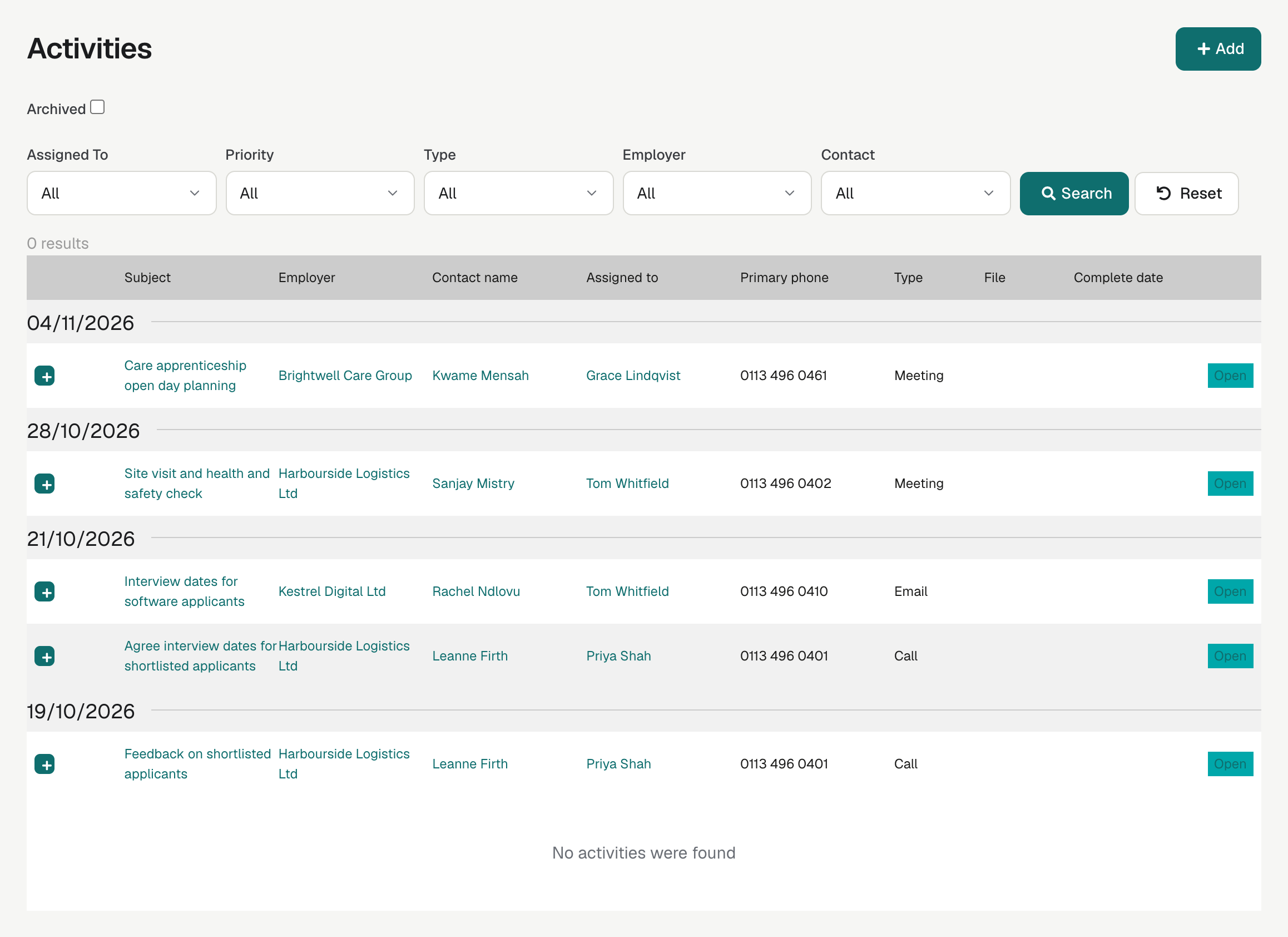Open Site visit and health and safety check
Screen dimensions: 1288x937
click(x=196, y=484)
